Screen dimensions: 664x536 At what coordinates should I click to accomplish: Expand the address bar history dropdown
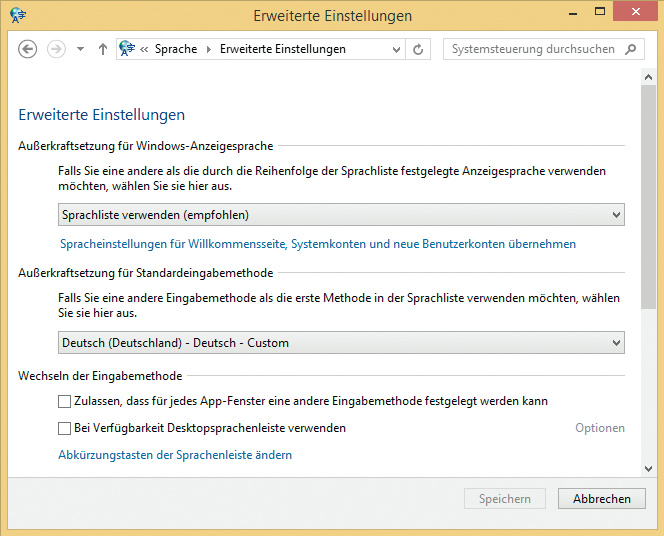click(x=397, y=49)
